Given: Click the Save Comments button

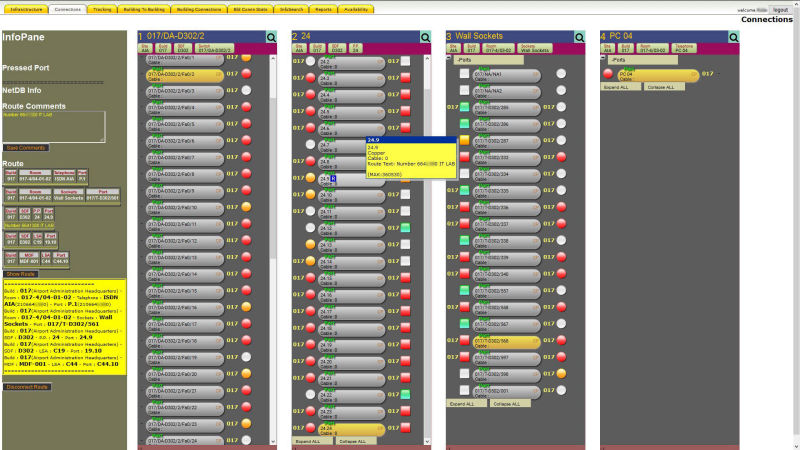Looking at the screenshot, I should [26, 148].
